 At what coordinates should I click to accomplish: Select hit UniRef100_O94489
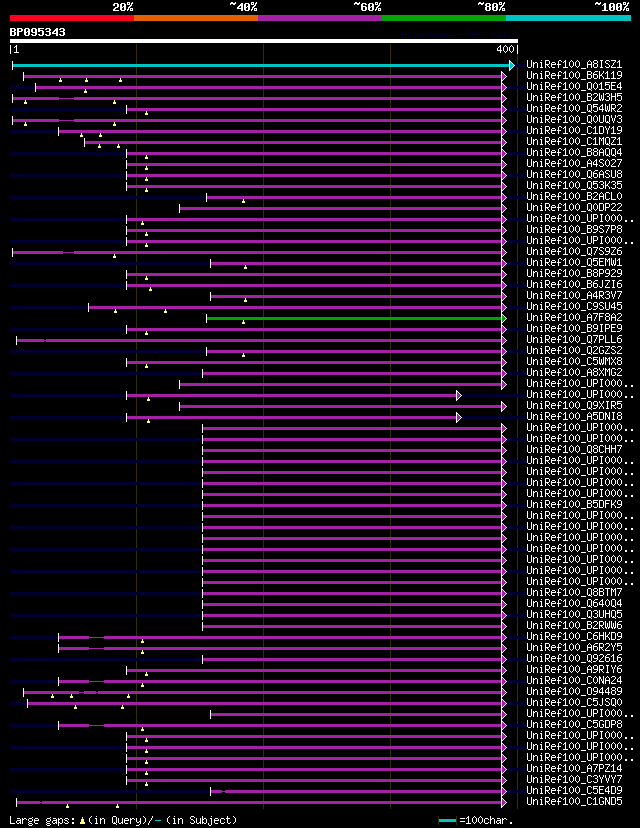pyautogui.click(x=574, y=692)
